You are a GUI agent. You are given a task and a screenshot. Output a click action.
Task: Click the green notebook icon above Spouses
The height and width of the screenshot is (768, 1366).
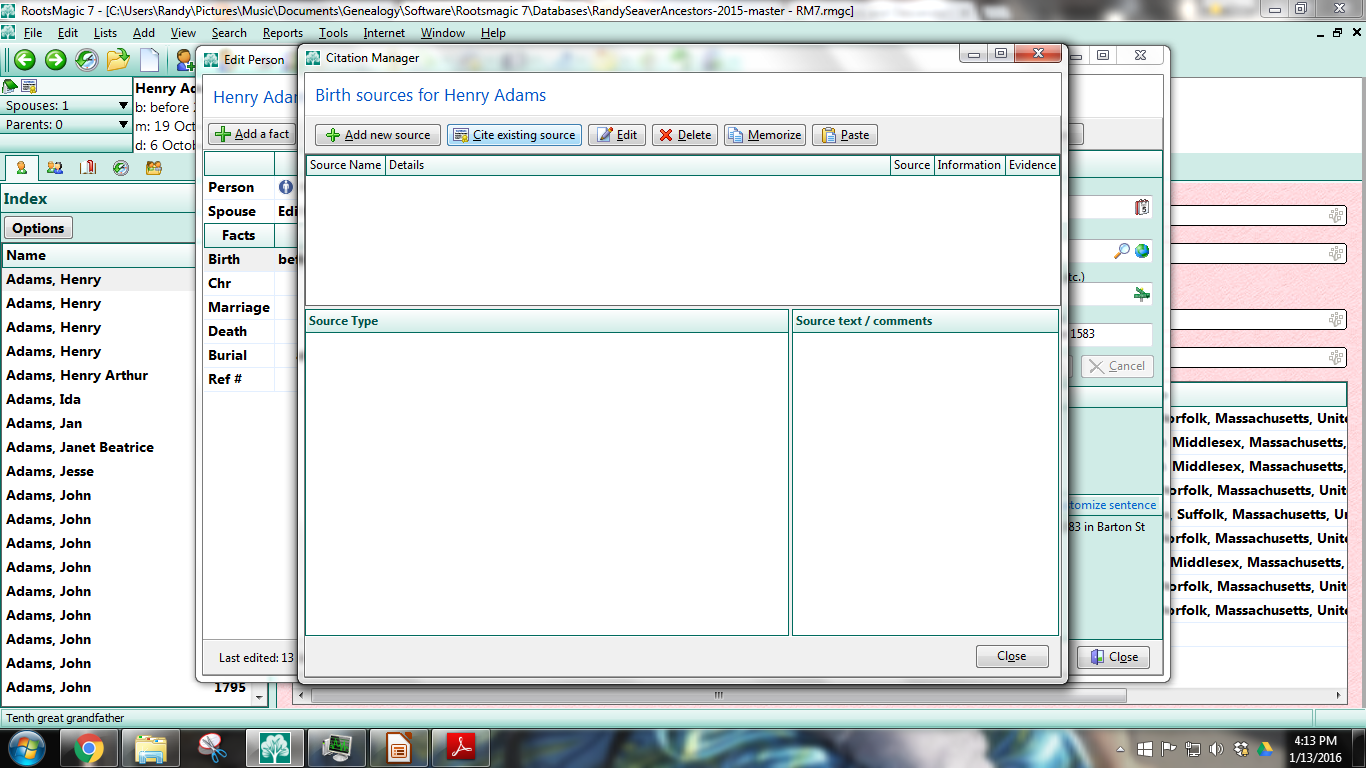(10, 86)
